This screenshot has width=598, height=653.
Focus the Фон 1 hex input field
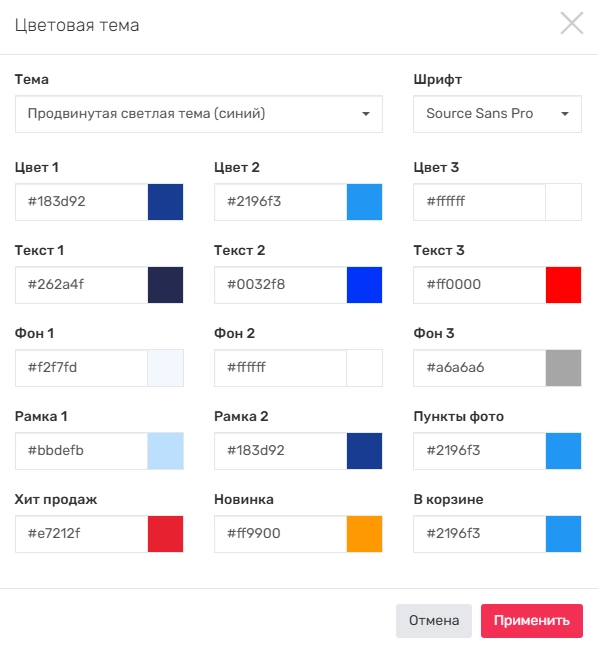tap(81, 368)
